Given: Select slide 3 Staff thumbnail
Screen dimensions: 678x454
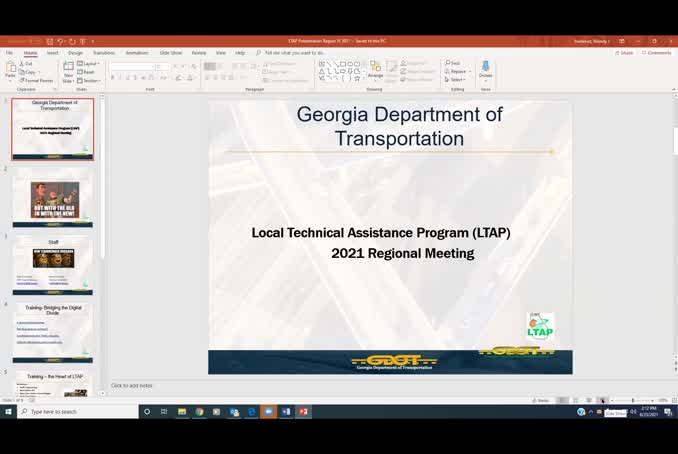Looking at the screenshot, I should click(x=53, y=265).
